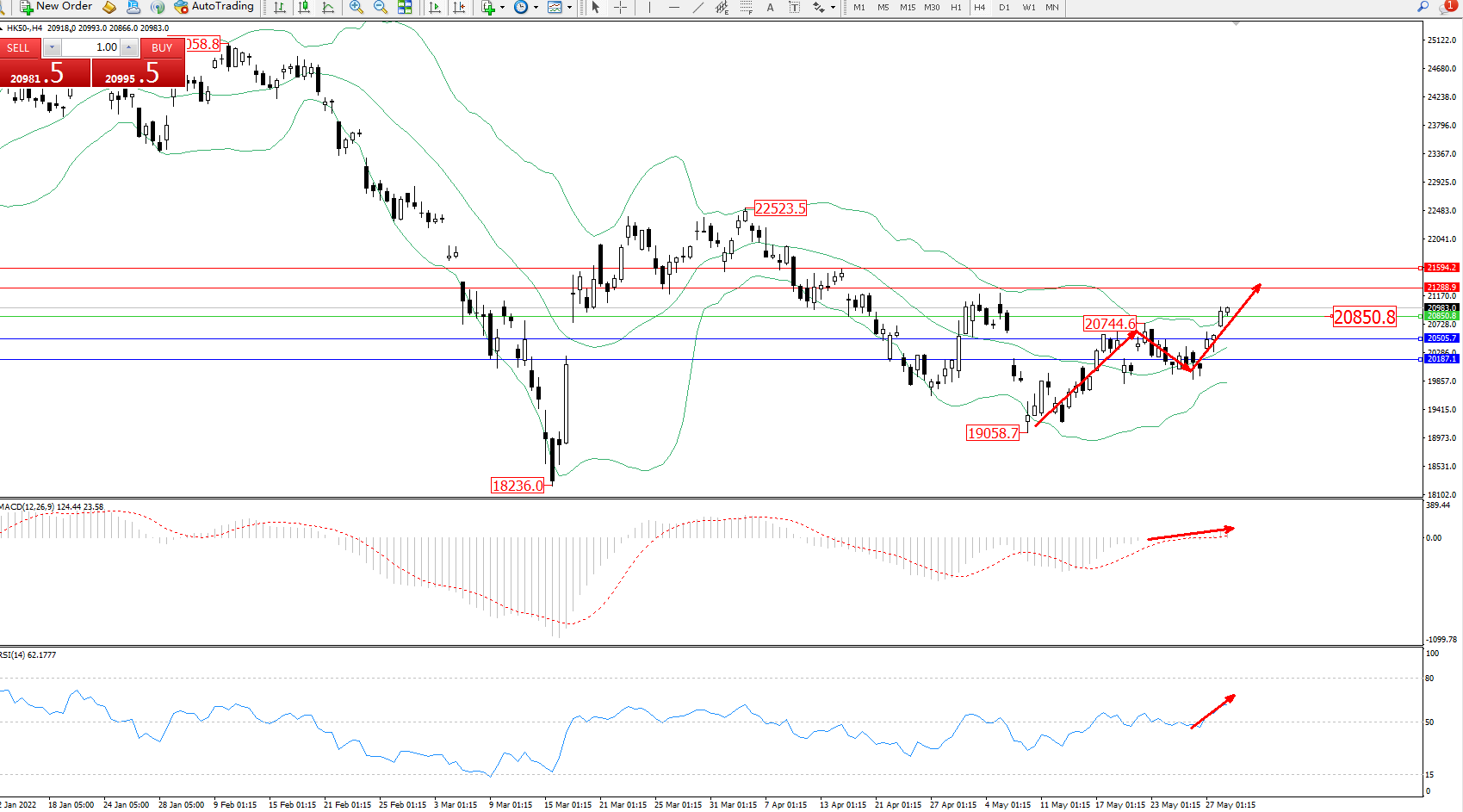Zoom out on the chart
Screen dimensions: 1463x812
pyautogui.click(x=380, y=7)
